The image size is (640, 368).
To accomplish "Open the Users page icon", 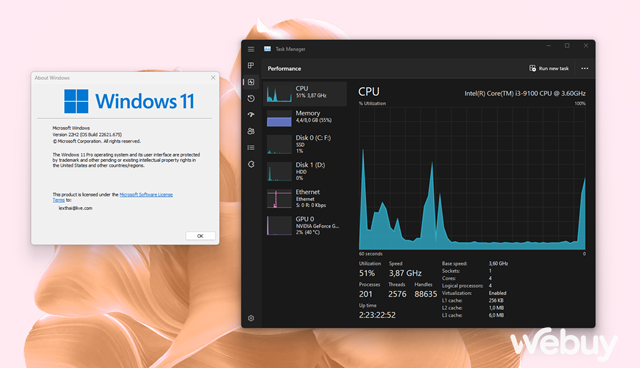I will pos(251,131).
